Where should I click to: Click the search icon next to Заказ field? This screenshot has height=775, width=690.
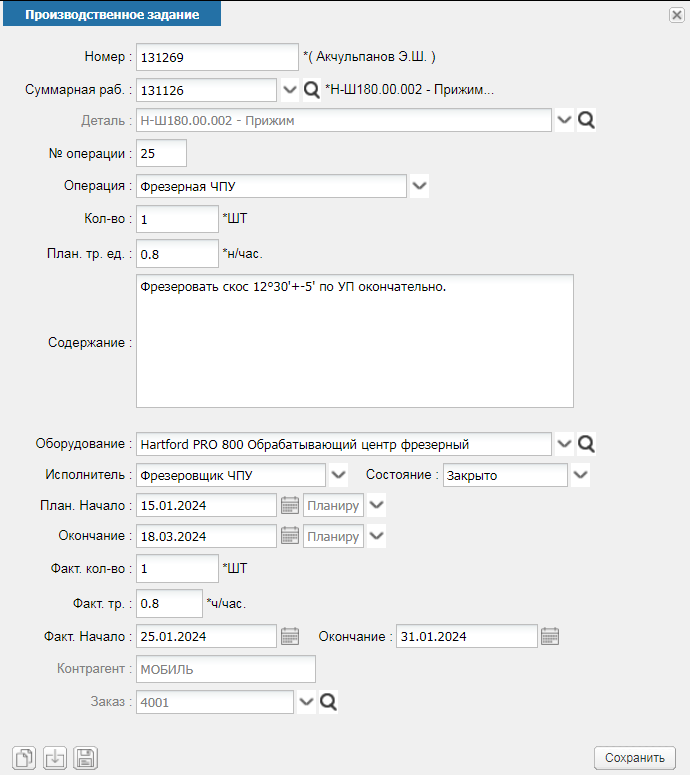328,702
